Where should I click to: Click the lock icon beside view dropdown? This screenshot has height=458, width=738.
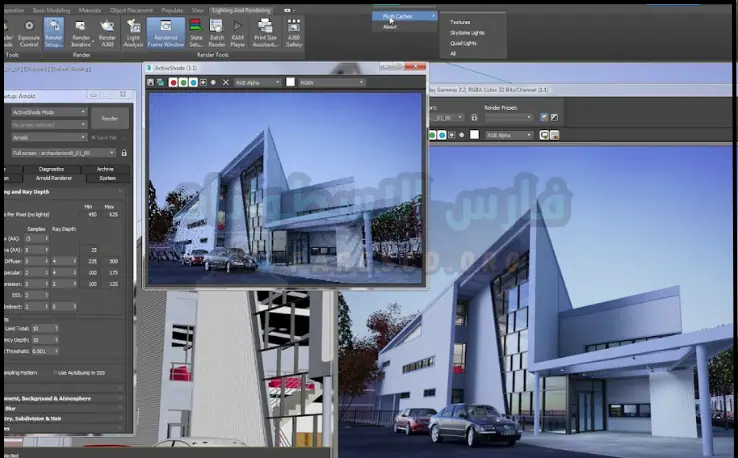click(x=124, y=153)
